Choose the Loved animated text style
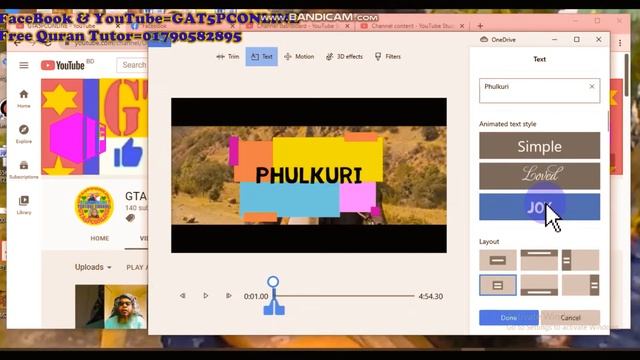This screenshot has width=640, height=360. pyautogui.click(x=540, y=176)
